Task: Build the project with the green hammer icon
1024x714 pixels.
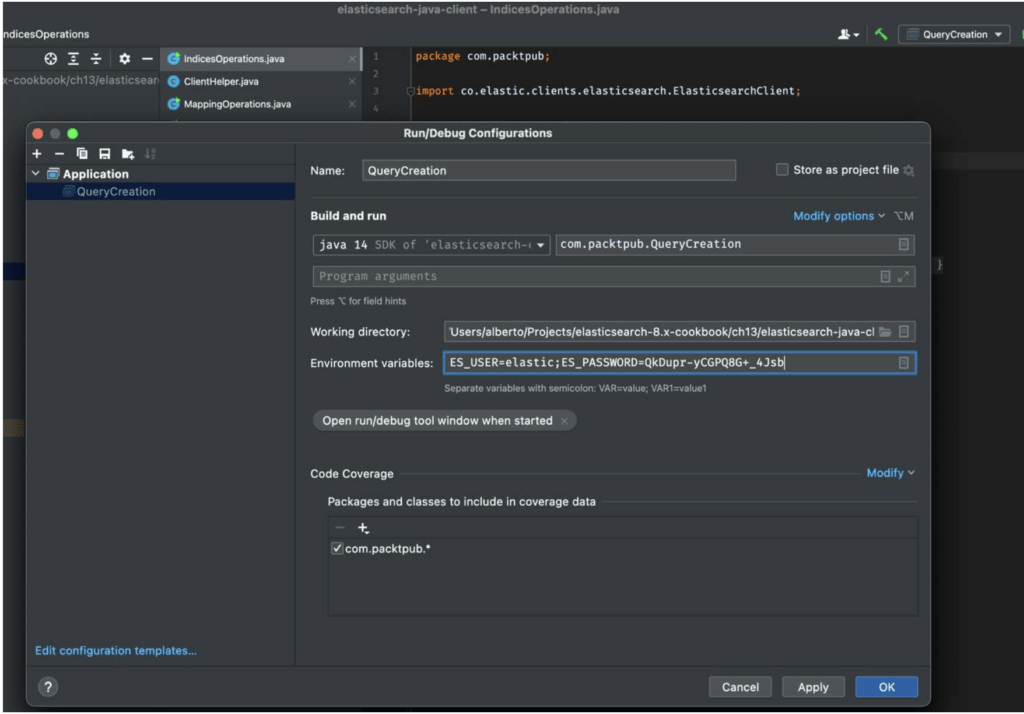Action: pyautogui.click(x=883, y=34)
